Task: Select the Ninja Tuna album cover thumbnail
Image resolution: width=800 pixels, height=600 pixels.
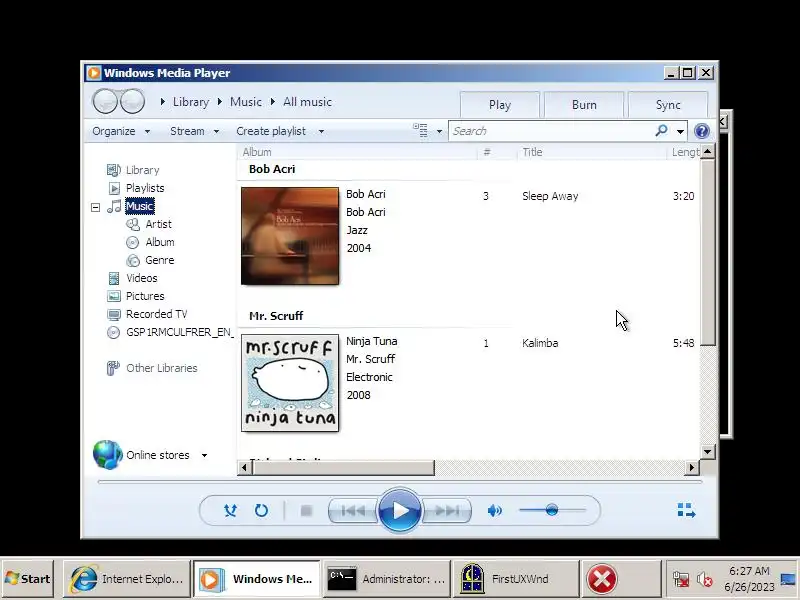Action: pos(290,383)
